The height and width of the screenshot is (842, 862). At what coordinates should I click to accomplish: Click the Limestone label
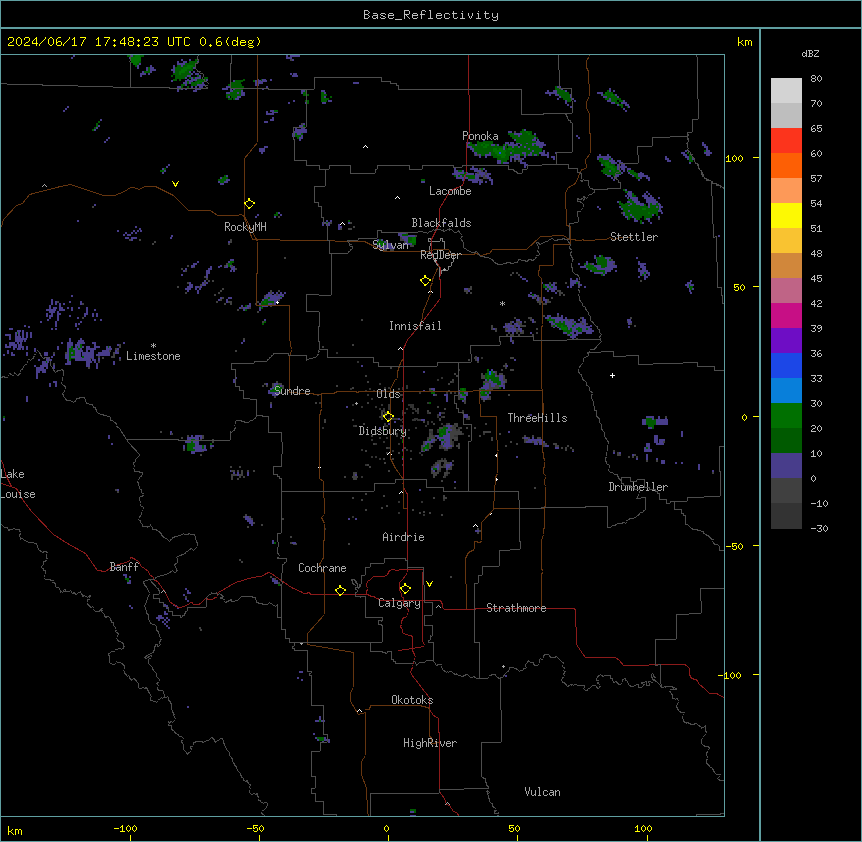[x=153, y=356]
